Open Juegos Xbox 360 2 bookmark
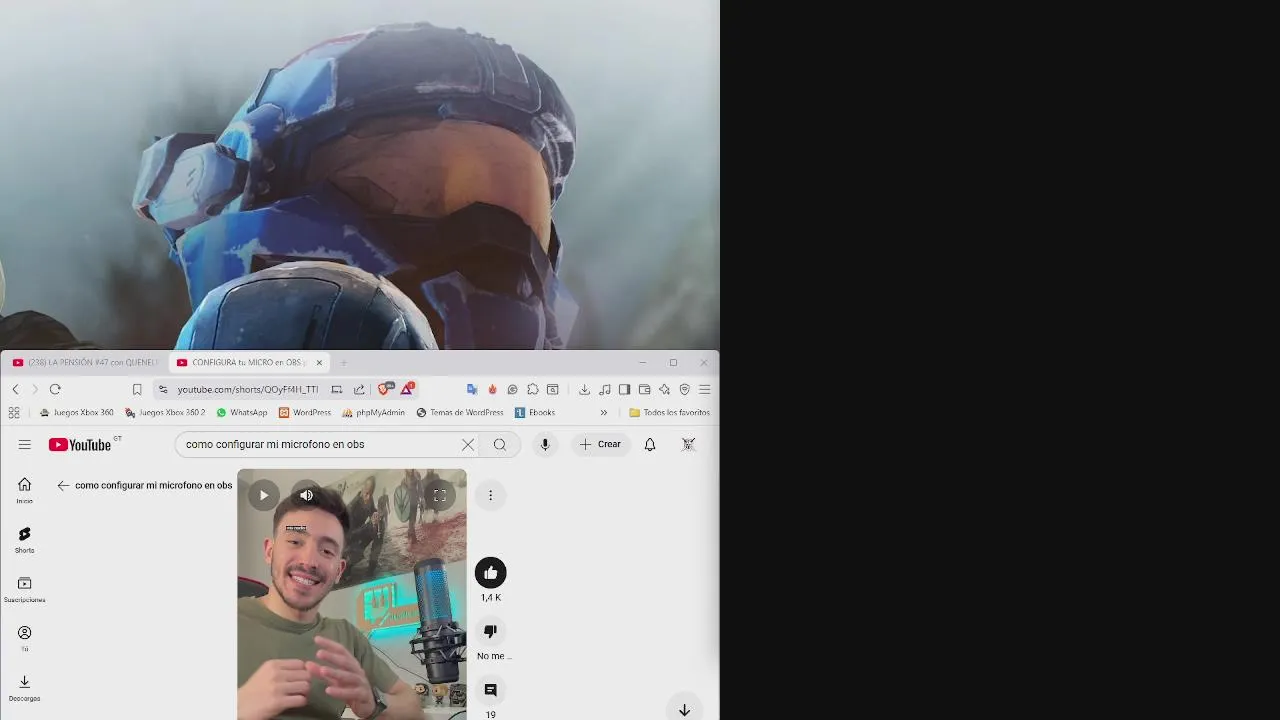Screen dimensions: 1280x720 click(x=165, y=412)
